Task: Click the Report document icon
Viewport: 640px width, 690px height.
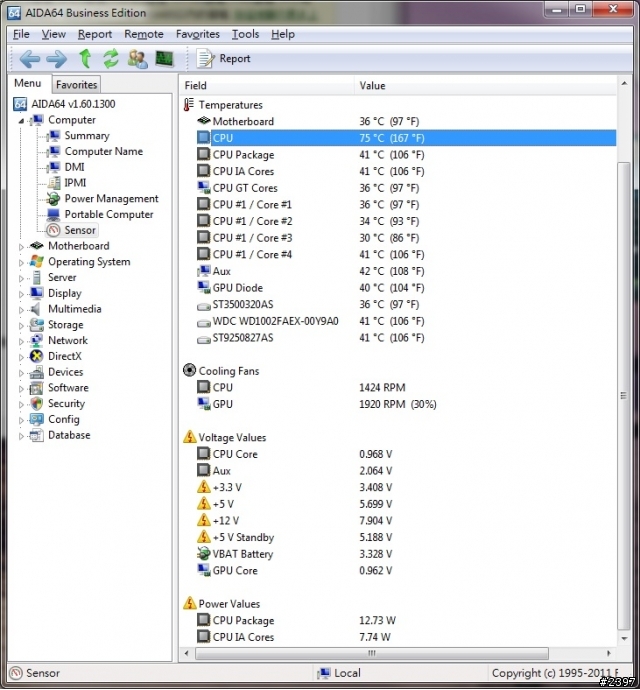Action: (205, 59)
